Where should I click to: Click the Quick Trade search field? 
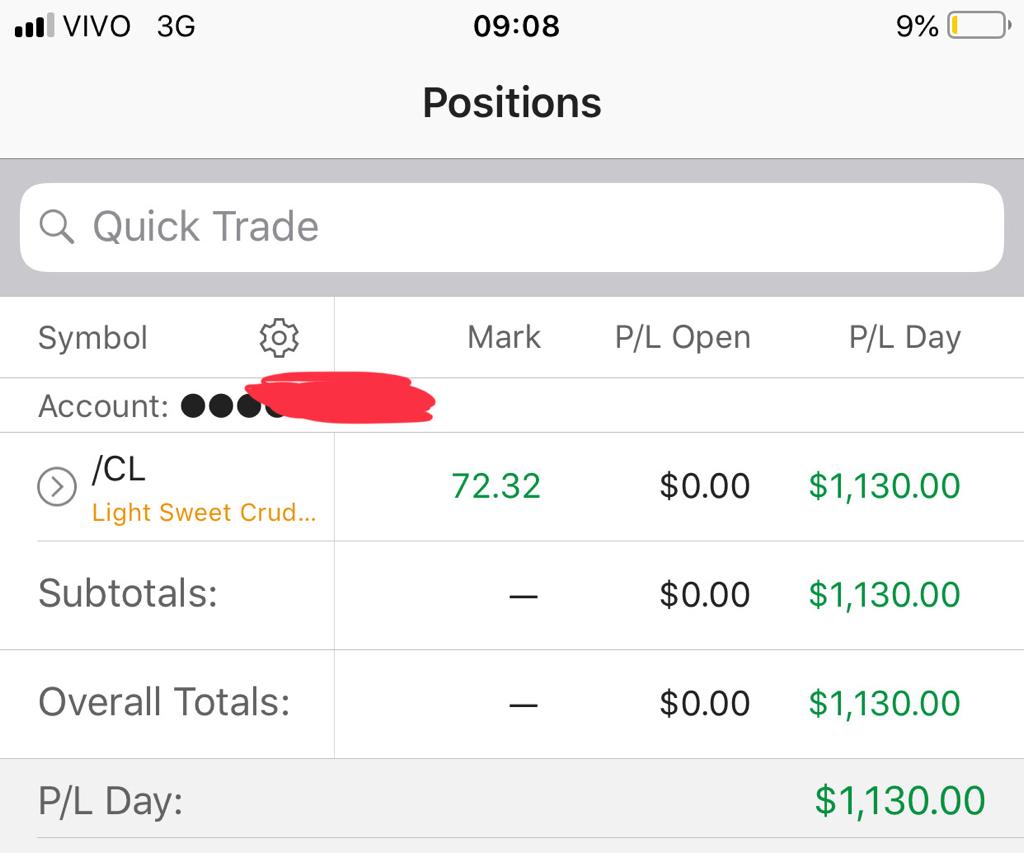[x=512, y=227]
